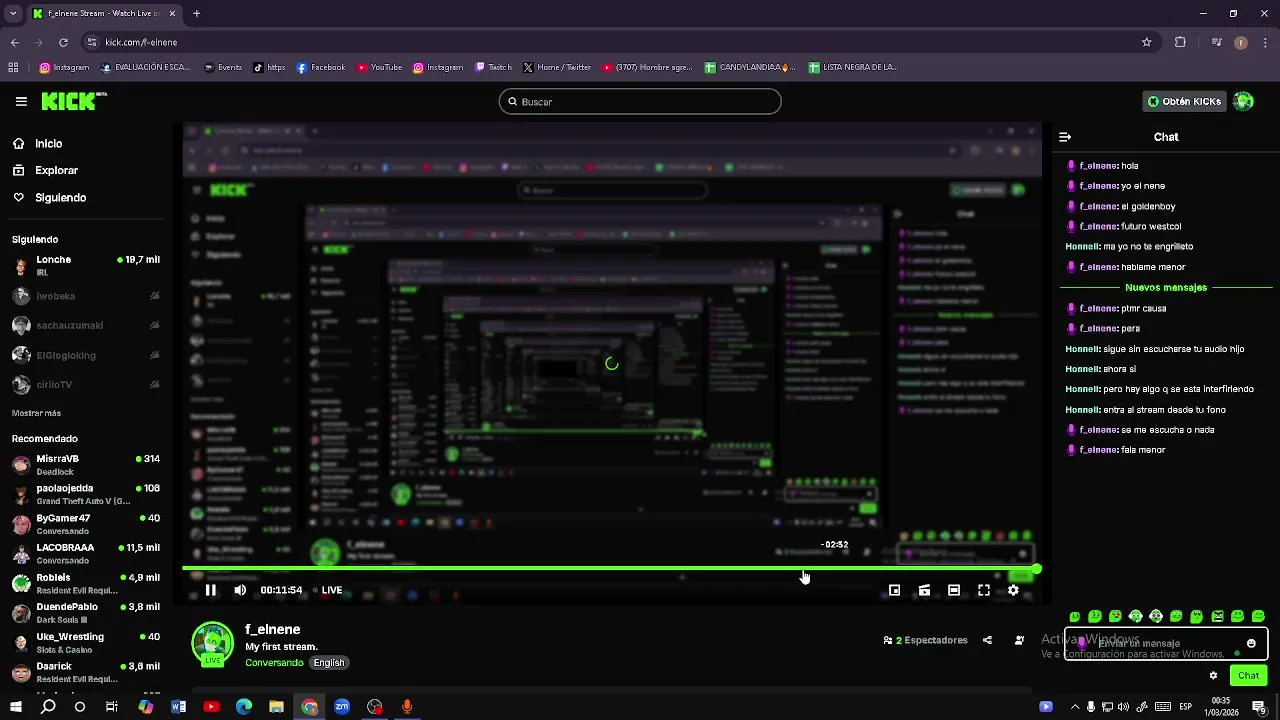This screenshot has width=1280, height=720.
Task: Enter fullscreen player mode
Action: (984, 590)
